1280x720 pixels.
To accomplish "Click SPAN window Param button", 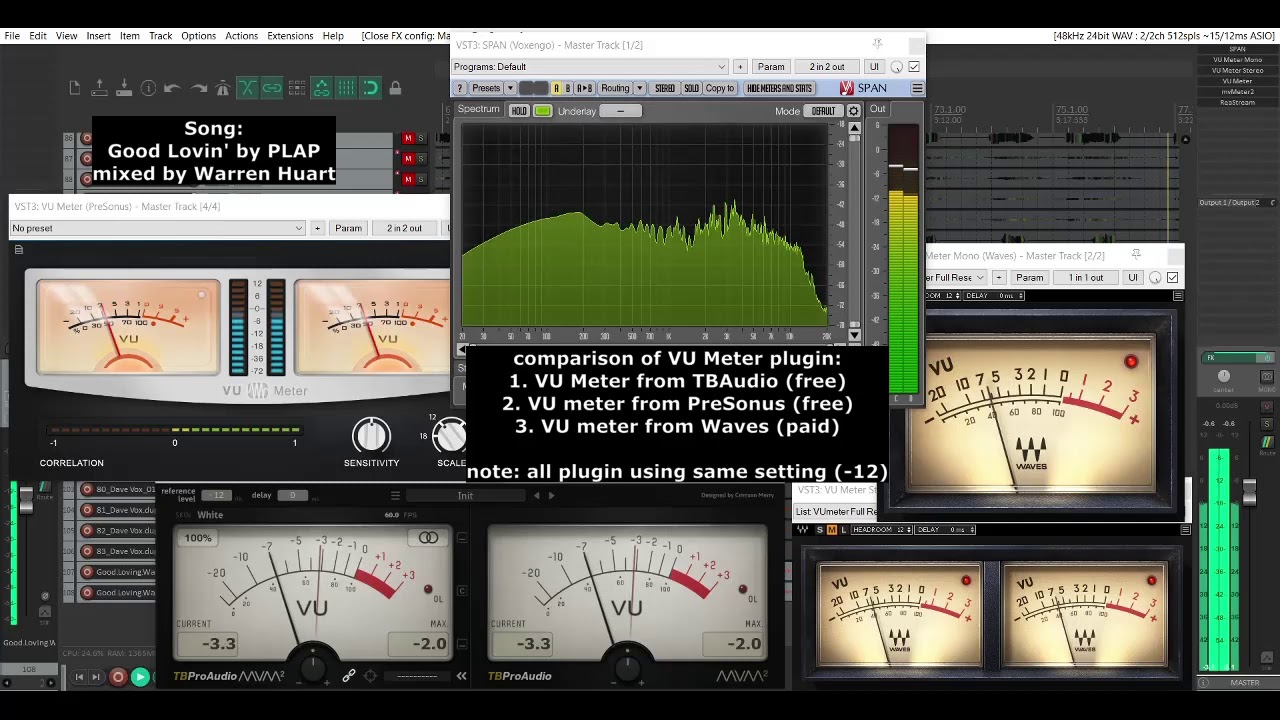I will click(771, 67).
